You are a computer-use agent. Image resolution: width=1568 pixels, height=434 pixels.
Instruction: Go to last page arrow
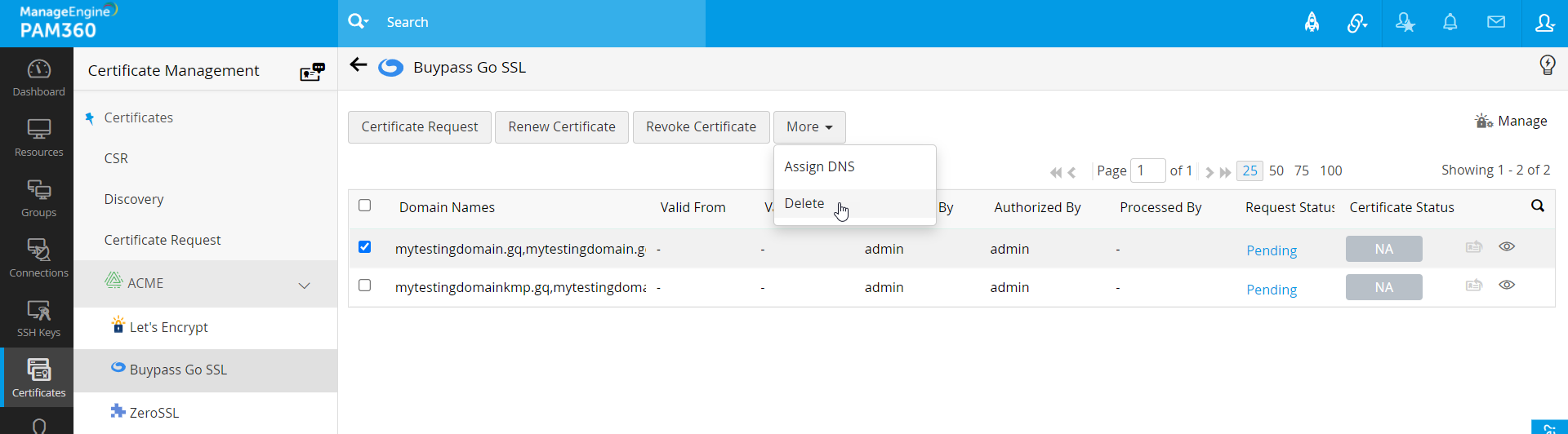[1225, 172]
